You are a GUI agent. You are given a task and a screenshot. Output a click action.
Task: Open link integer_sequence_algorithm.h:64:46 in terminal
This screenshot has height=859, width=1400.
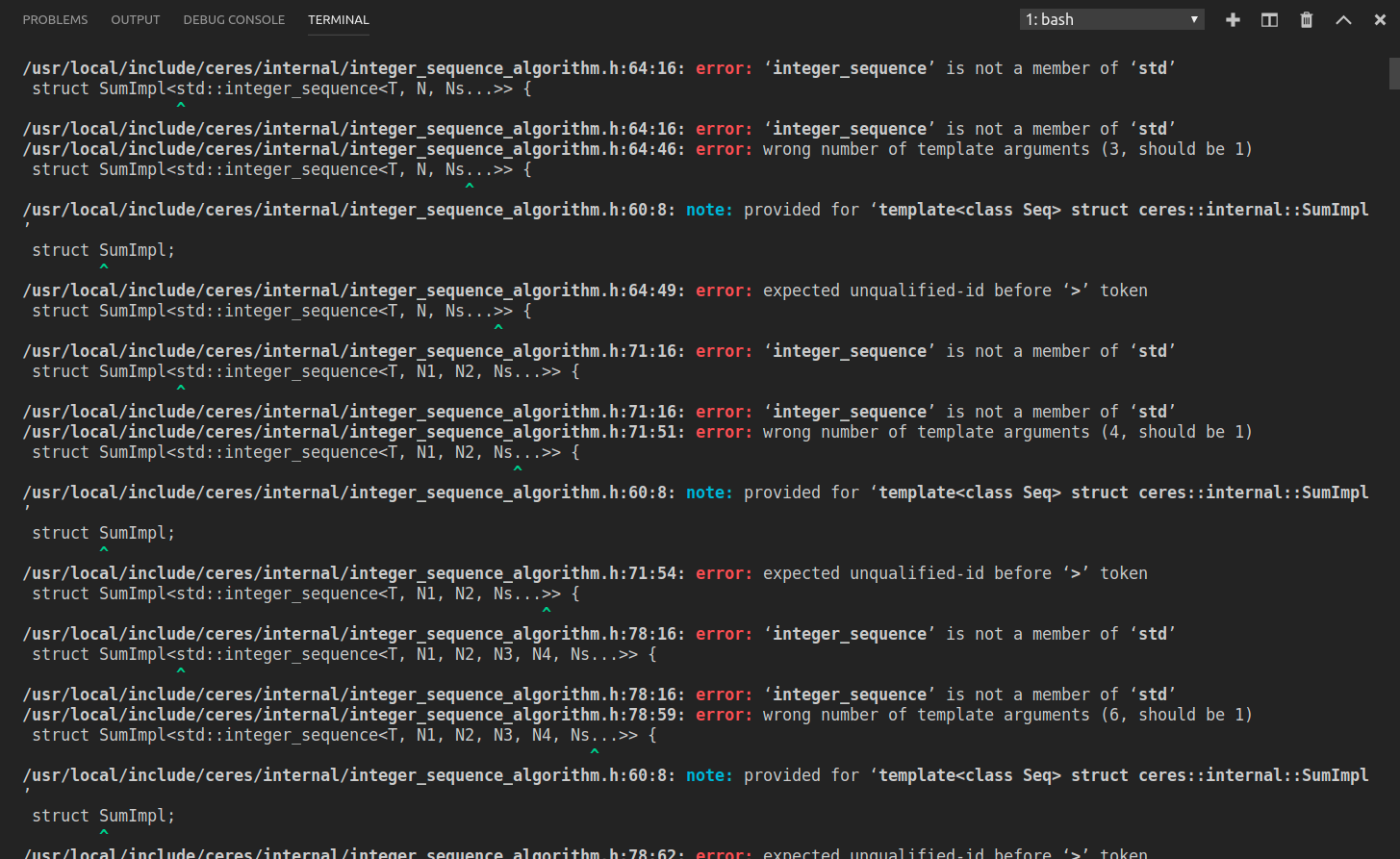click(354, 149)
